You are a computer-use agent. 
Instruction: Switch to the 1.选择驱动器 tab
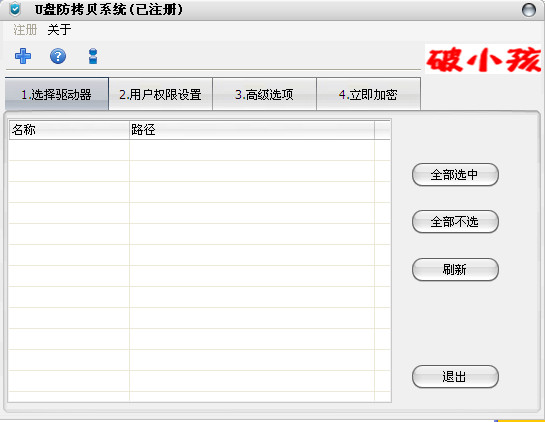(x=57, y=94)
